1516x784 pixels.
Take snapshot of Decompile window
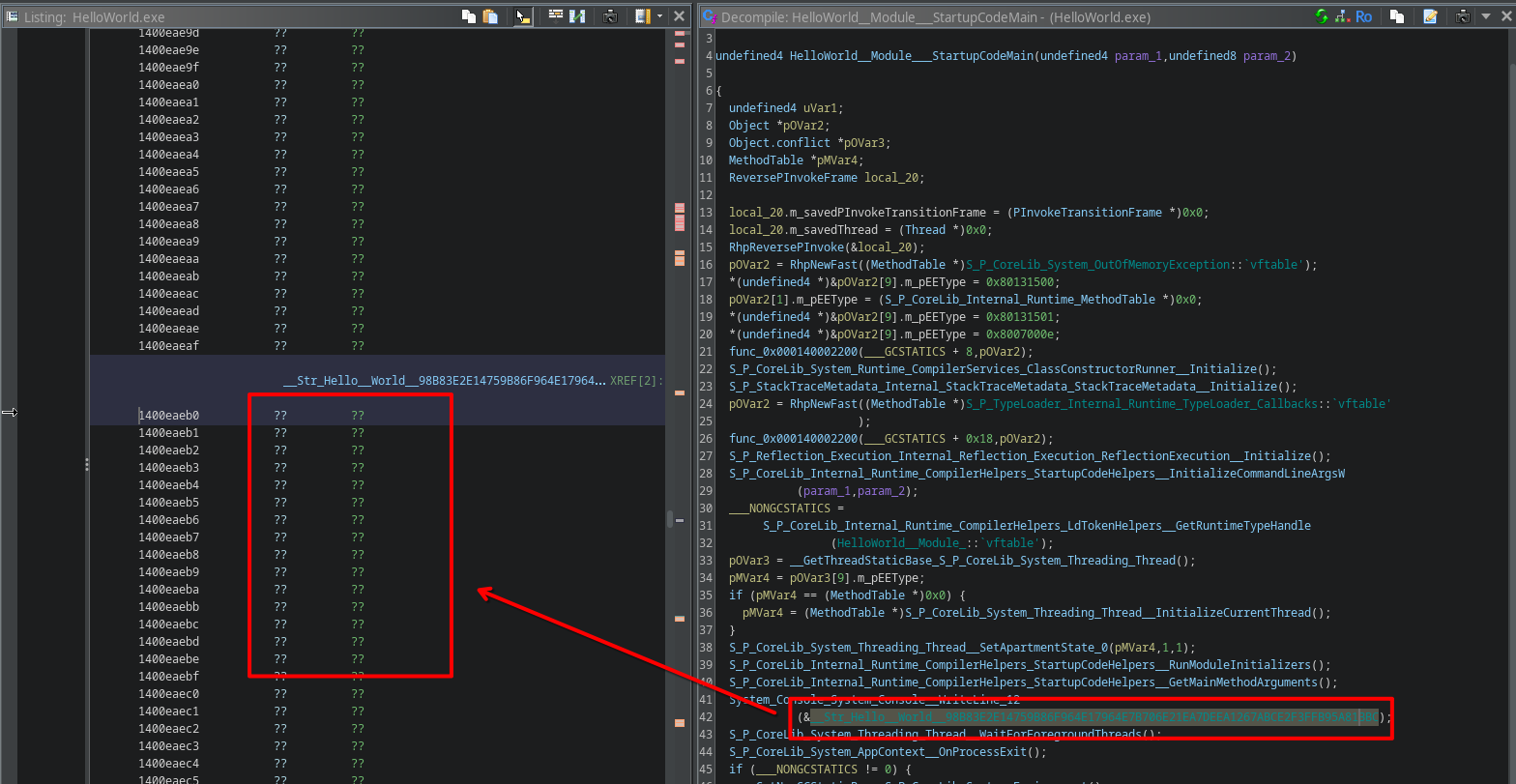1463,16
